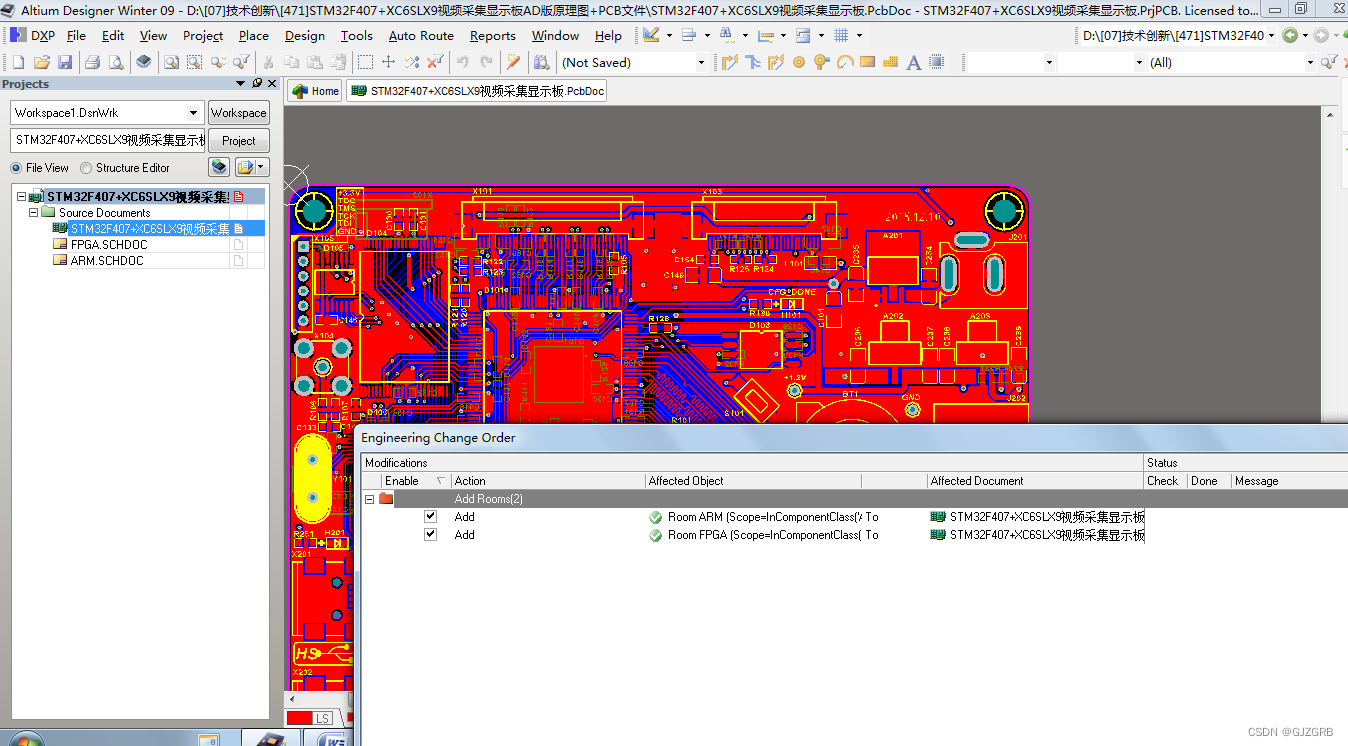Select the Place Via tool

click(821, 62)
